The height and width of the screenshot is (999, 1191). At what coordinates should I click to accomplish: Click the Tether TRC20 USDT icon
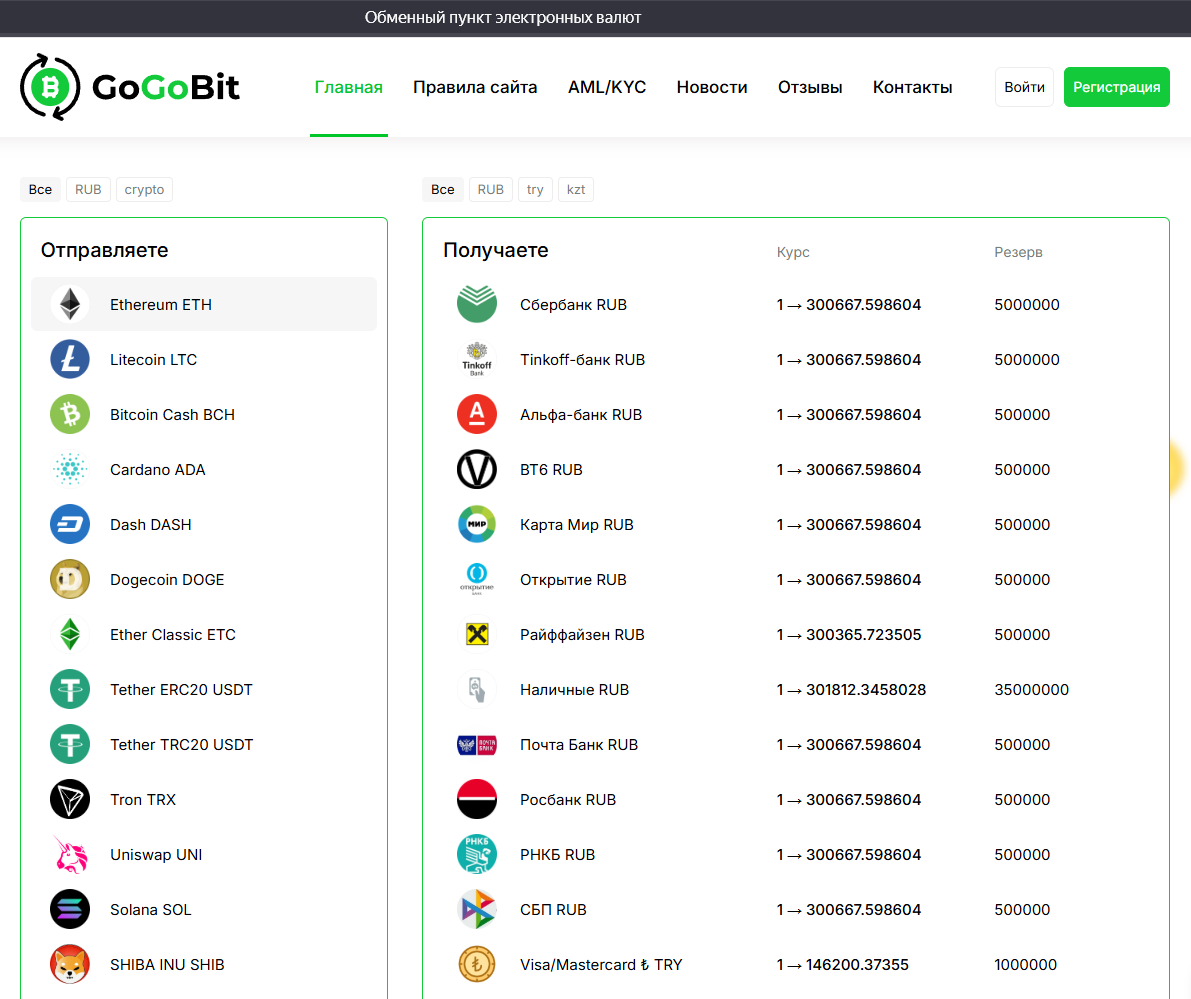[70, 745]
